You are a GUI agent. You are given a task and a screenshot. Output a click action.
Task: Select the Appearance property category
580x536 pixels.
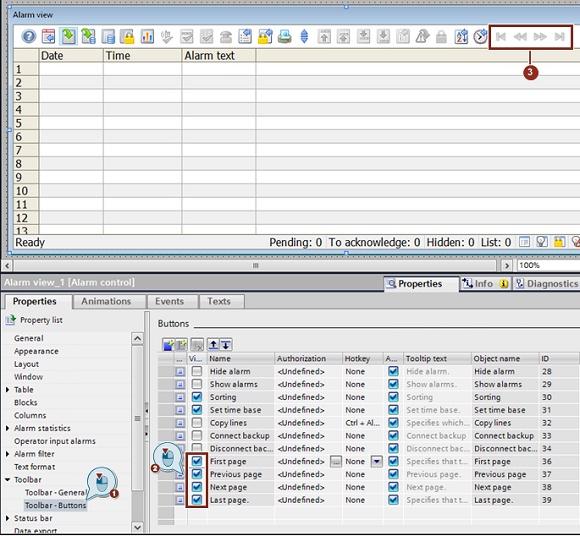coord(36,351)
